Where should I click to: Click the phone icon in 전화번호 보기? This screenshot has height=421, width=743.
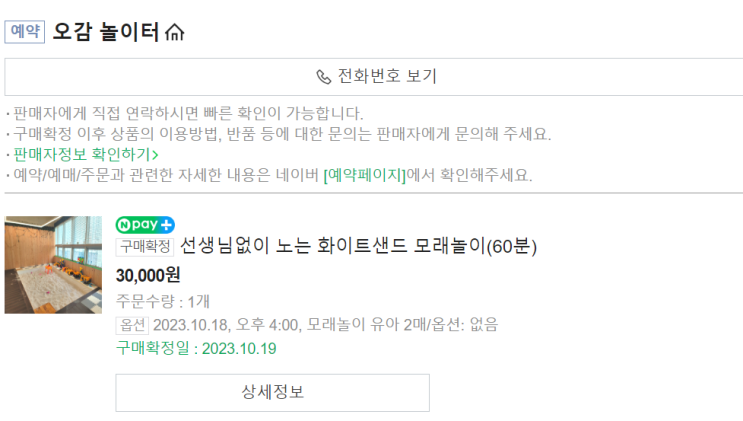[323, 77]
